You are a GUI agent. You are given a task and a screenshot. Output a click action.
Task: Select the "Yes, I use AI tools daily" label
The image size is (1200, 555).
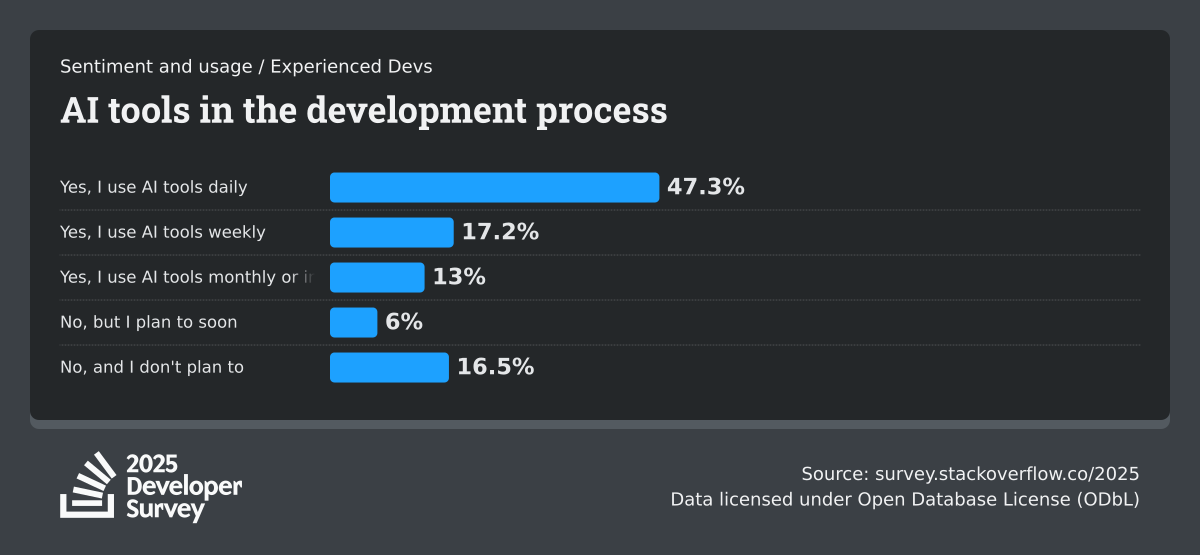pos(153,187)
